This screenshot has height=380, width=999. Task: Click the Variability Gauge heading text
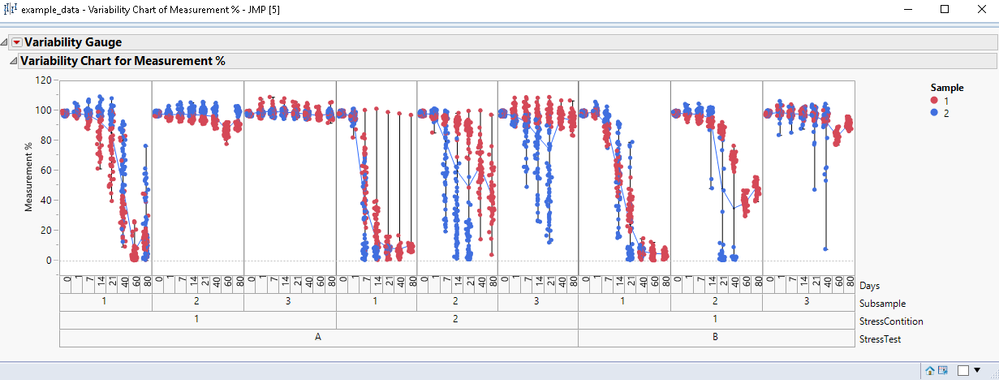[x=73, y=43]
